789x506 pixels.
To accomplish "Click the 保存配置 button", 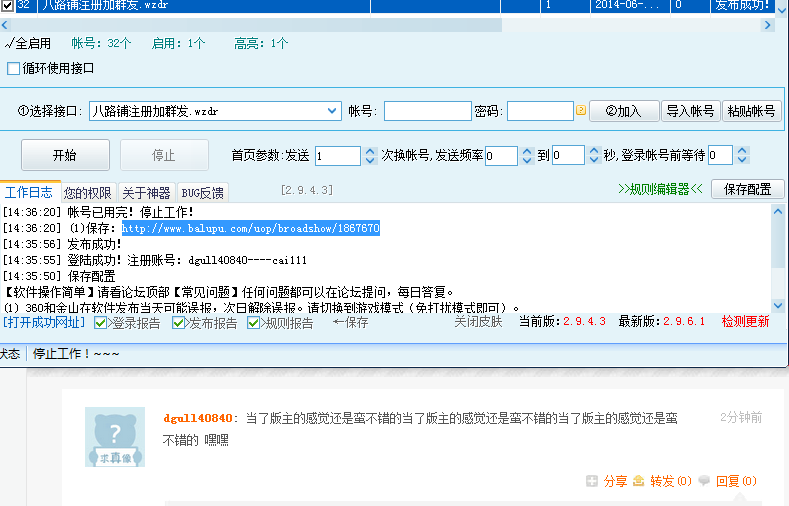I will 747,189.
